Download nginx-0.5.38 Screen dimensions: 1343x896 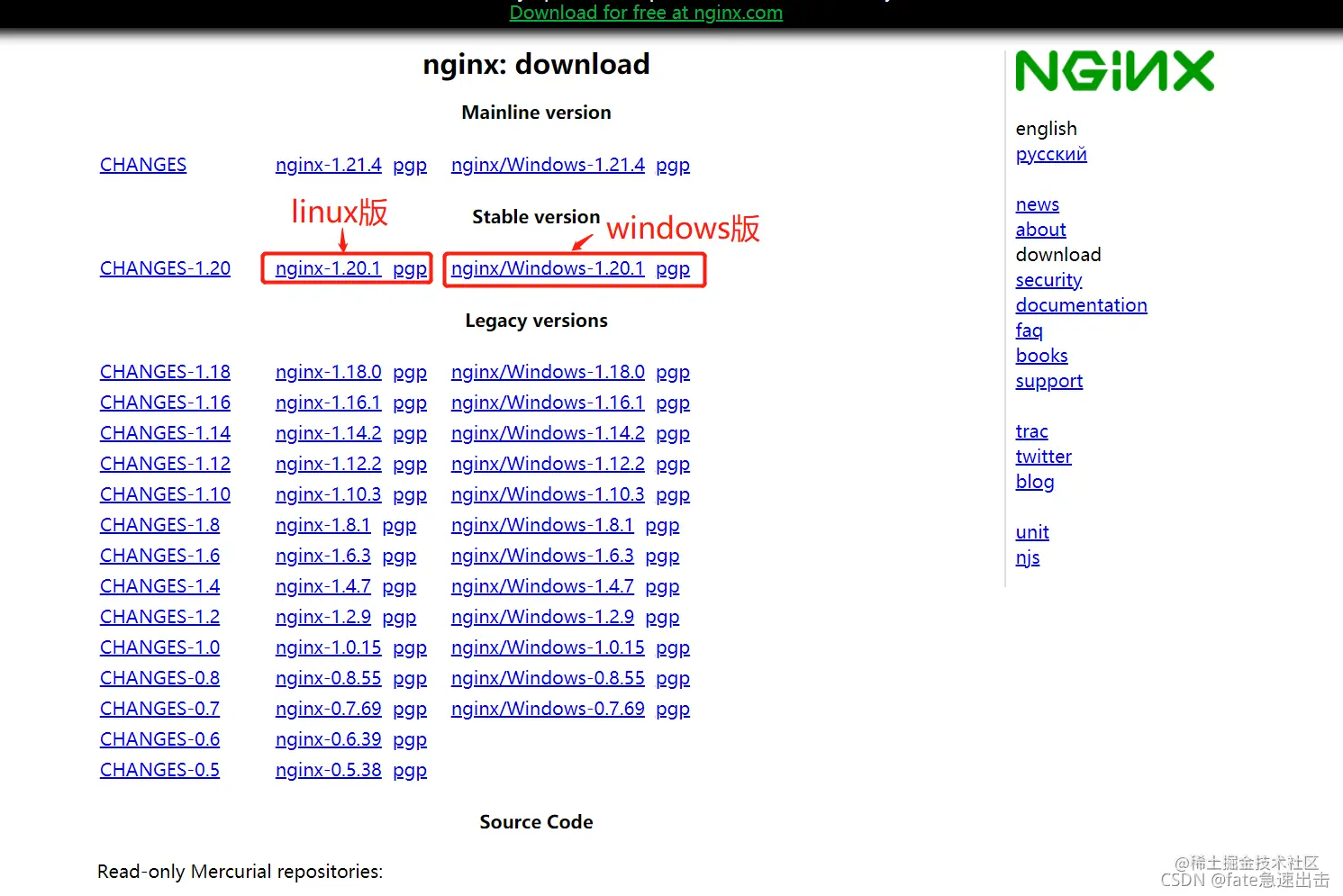coord(329,770)
